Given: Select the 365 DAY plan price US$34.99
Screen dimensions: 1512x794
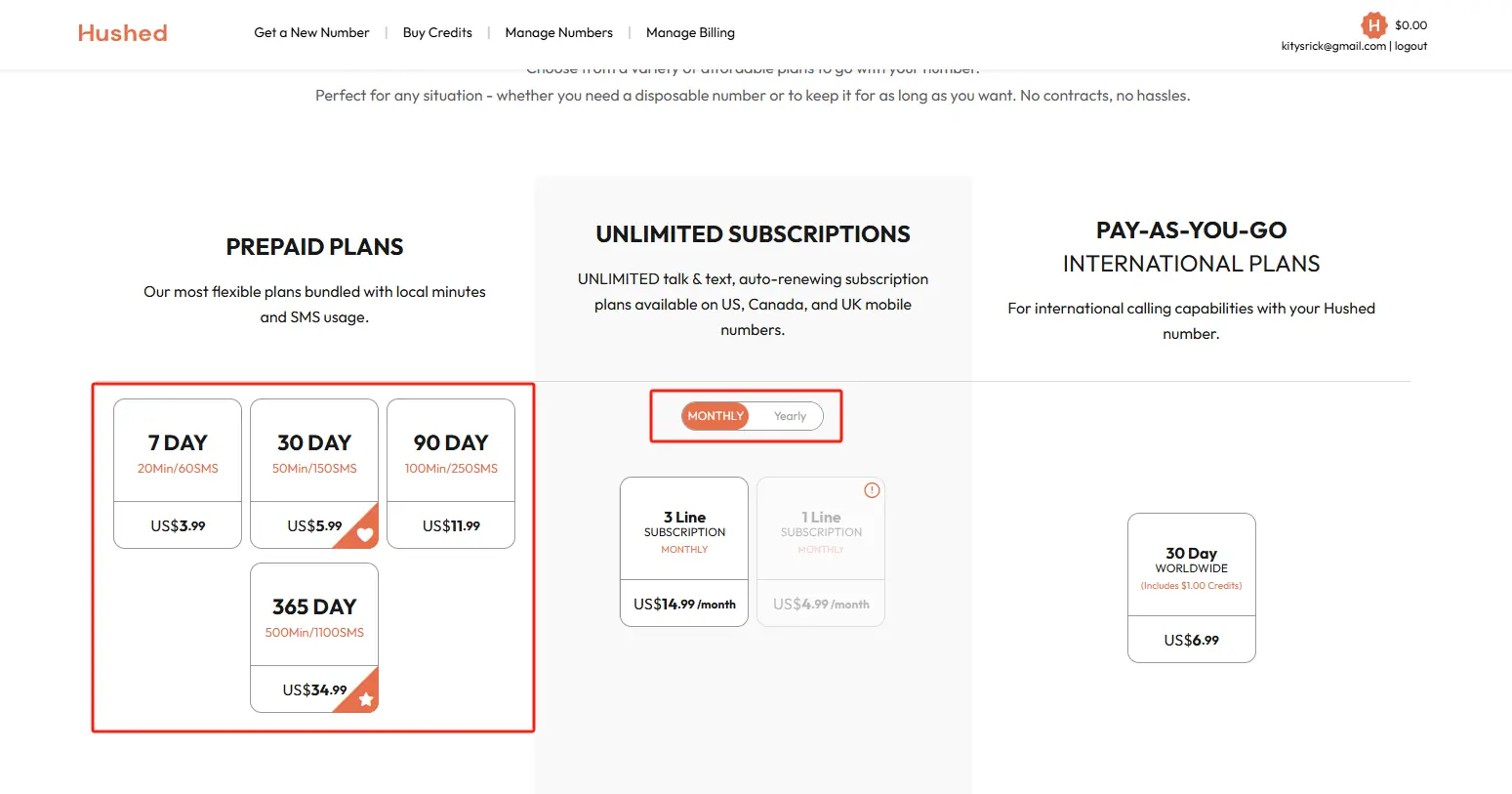Looking at the screenshot, I should (x=313, y=690).
